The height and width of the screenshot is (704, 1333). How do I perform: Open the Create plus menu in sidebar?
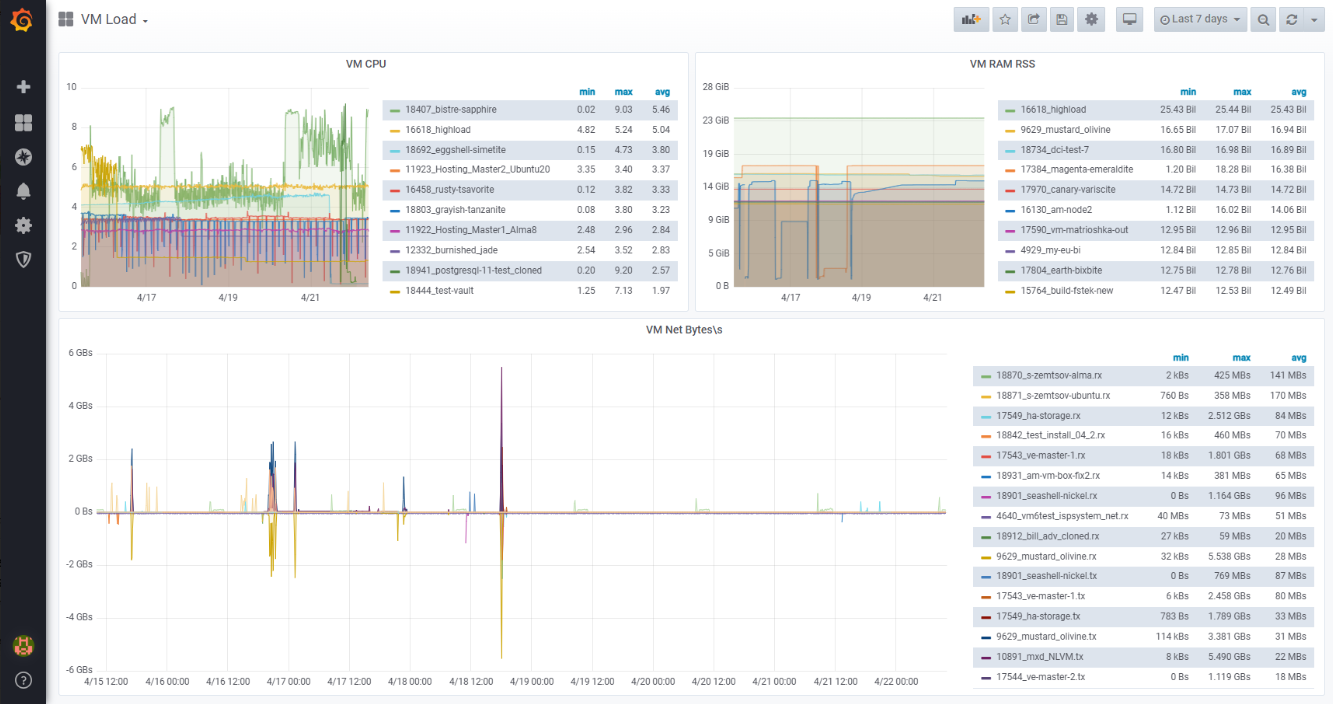click(x=23, y=87)
